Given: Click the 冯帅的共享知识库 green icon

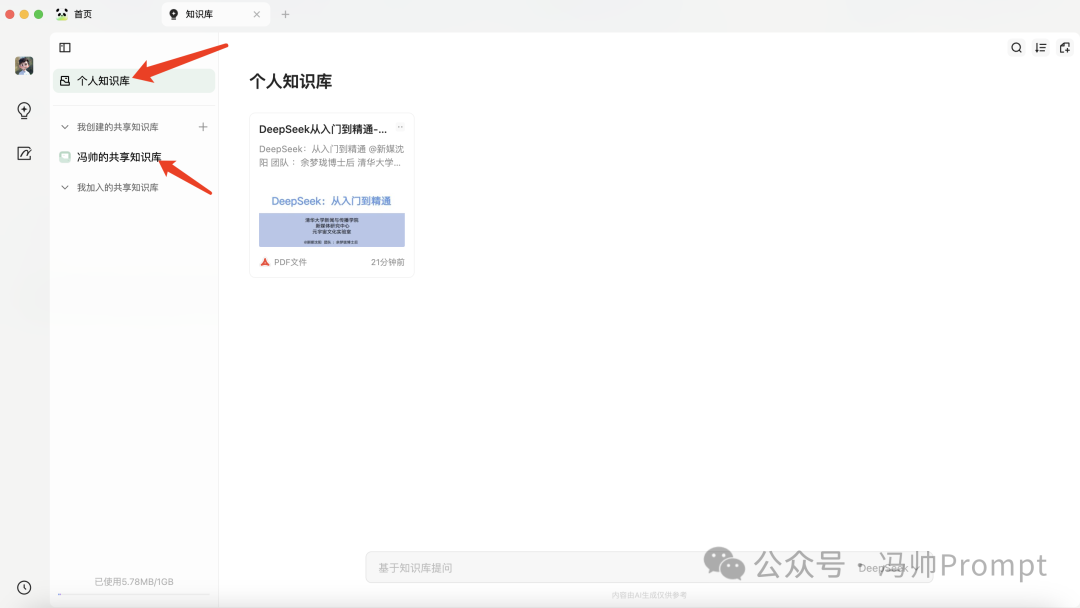Looking at the screenshot, I should point(65,157).
